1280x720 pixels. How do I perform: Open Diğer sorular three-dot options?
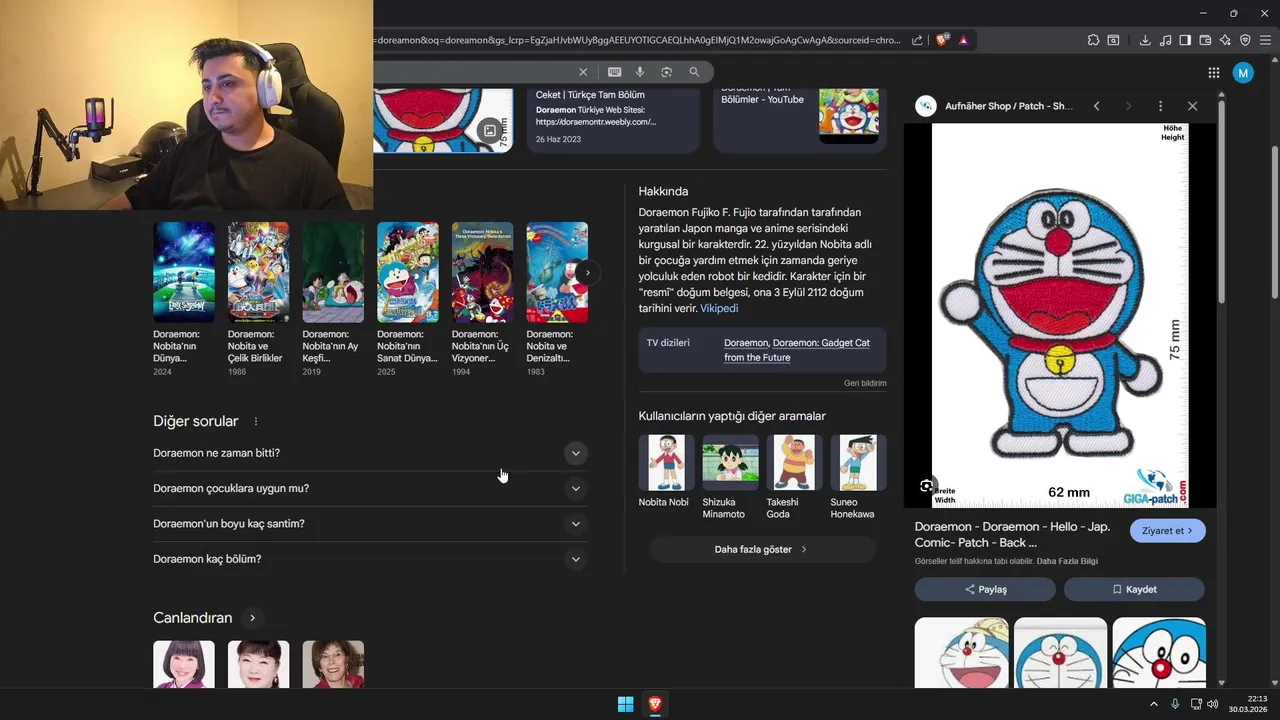pos(256,422)
